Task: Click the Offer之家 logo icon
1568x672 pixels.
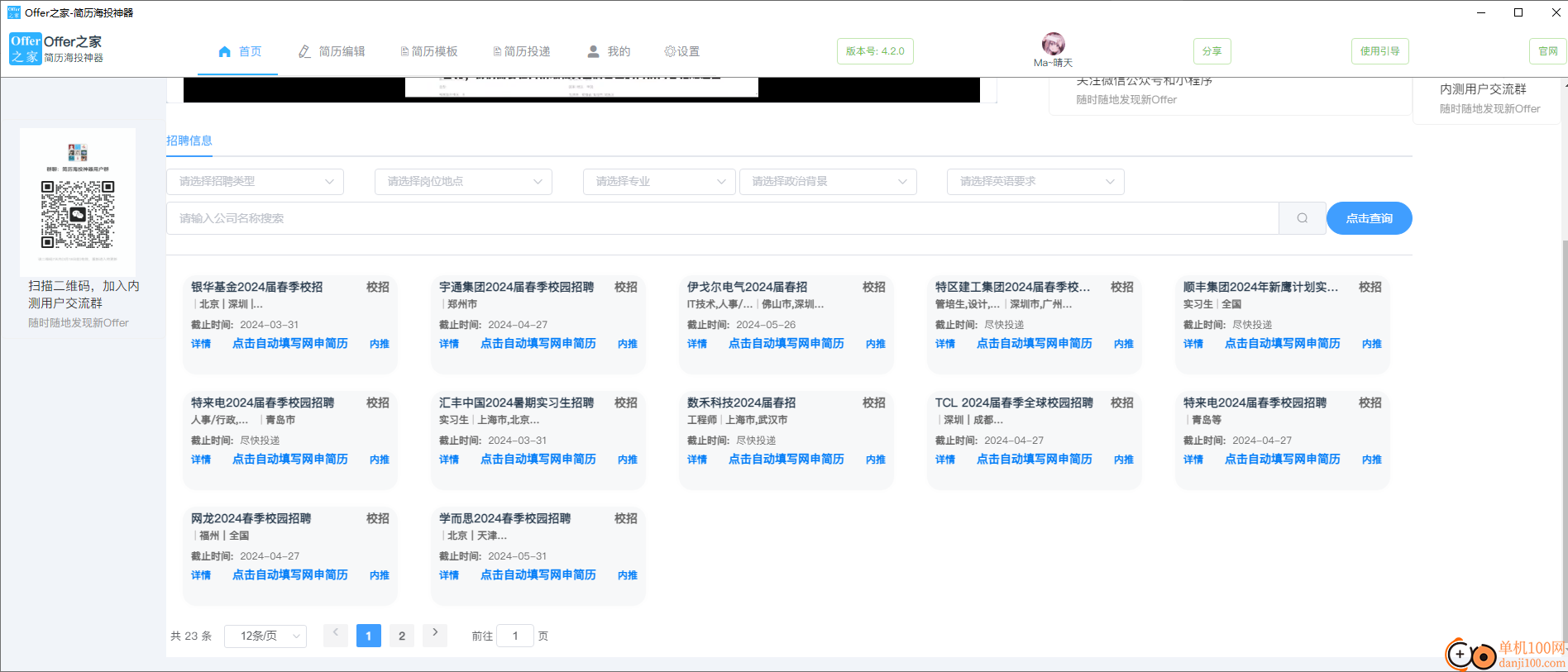Action: (25, 49)
